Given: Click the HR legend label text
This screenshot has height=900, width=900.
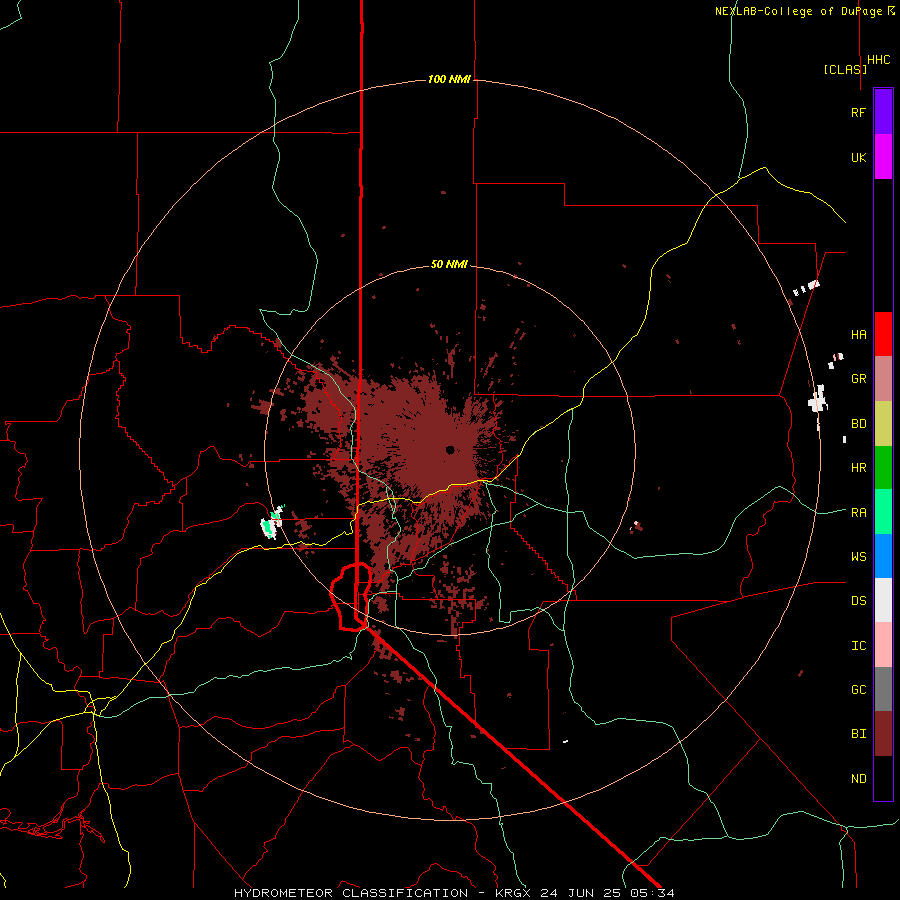Looking at the screenshot, I should click(x=858, y=468).
